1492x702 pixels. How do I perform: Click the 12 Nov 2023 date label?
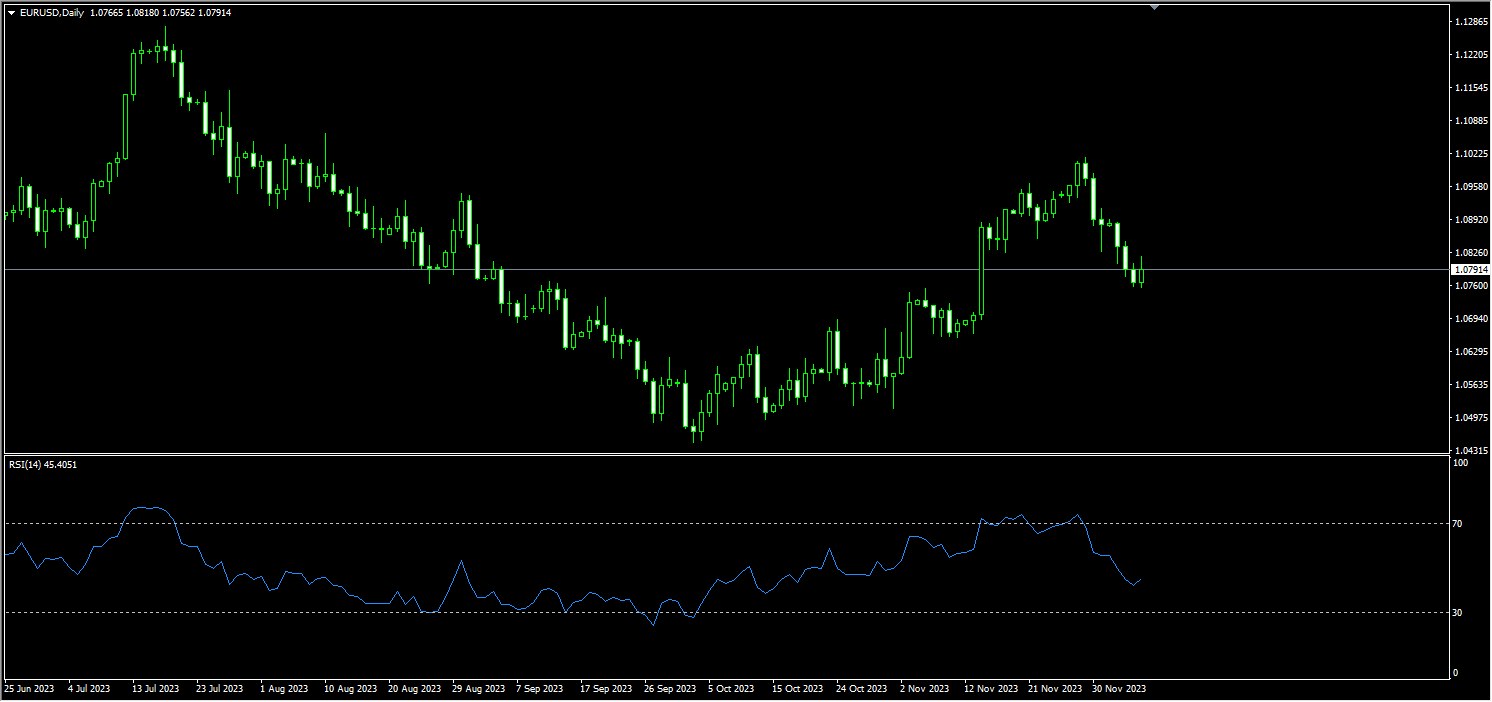coord(990,689)
